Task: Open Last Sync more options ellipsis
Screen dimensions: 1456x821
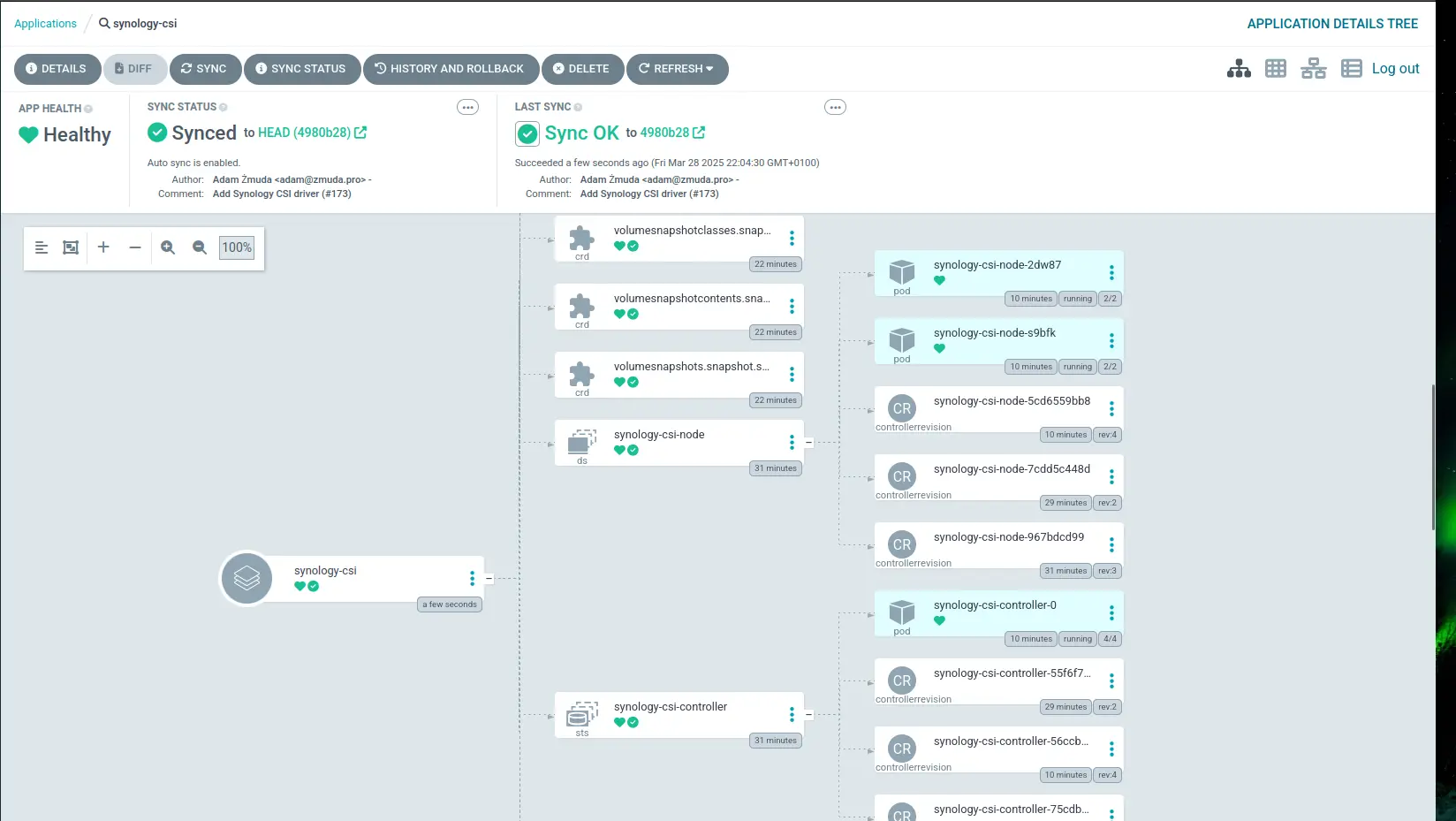Action: click(x=835, y=107)
